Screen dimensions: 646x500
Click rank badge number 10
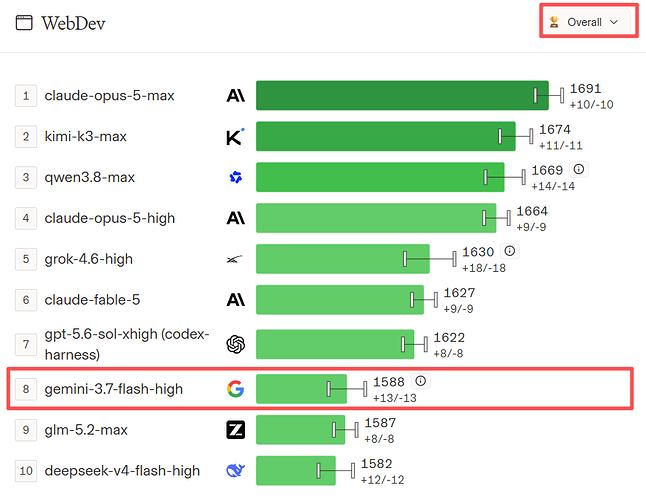tap(26, 470)
